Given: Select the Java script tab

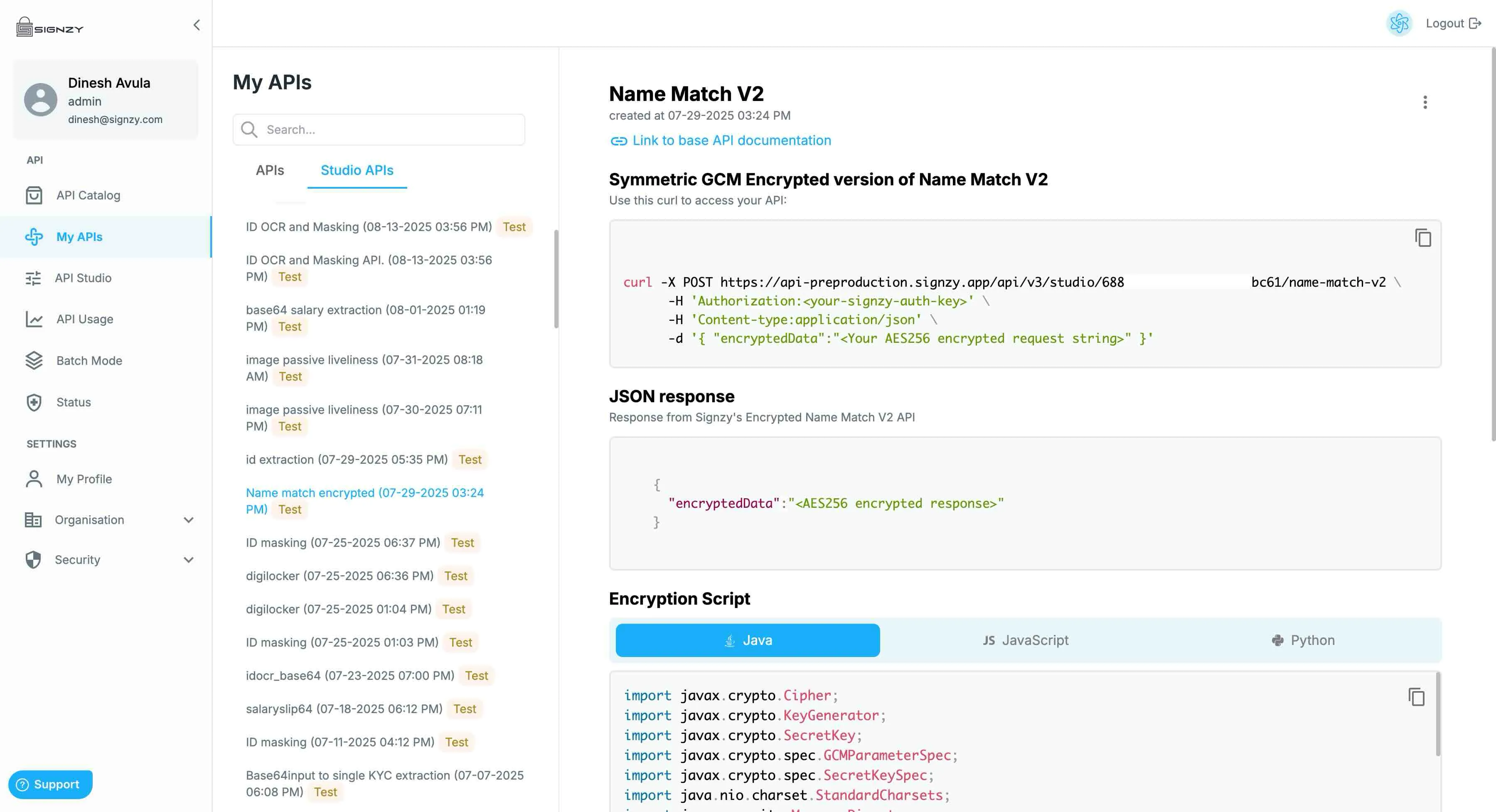Looking at the screenshot, I should pyautogui.click(x=748, y=640).
